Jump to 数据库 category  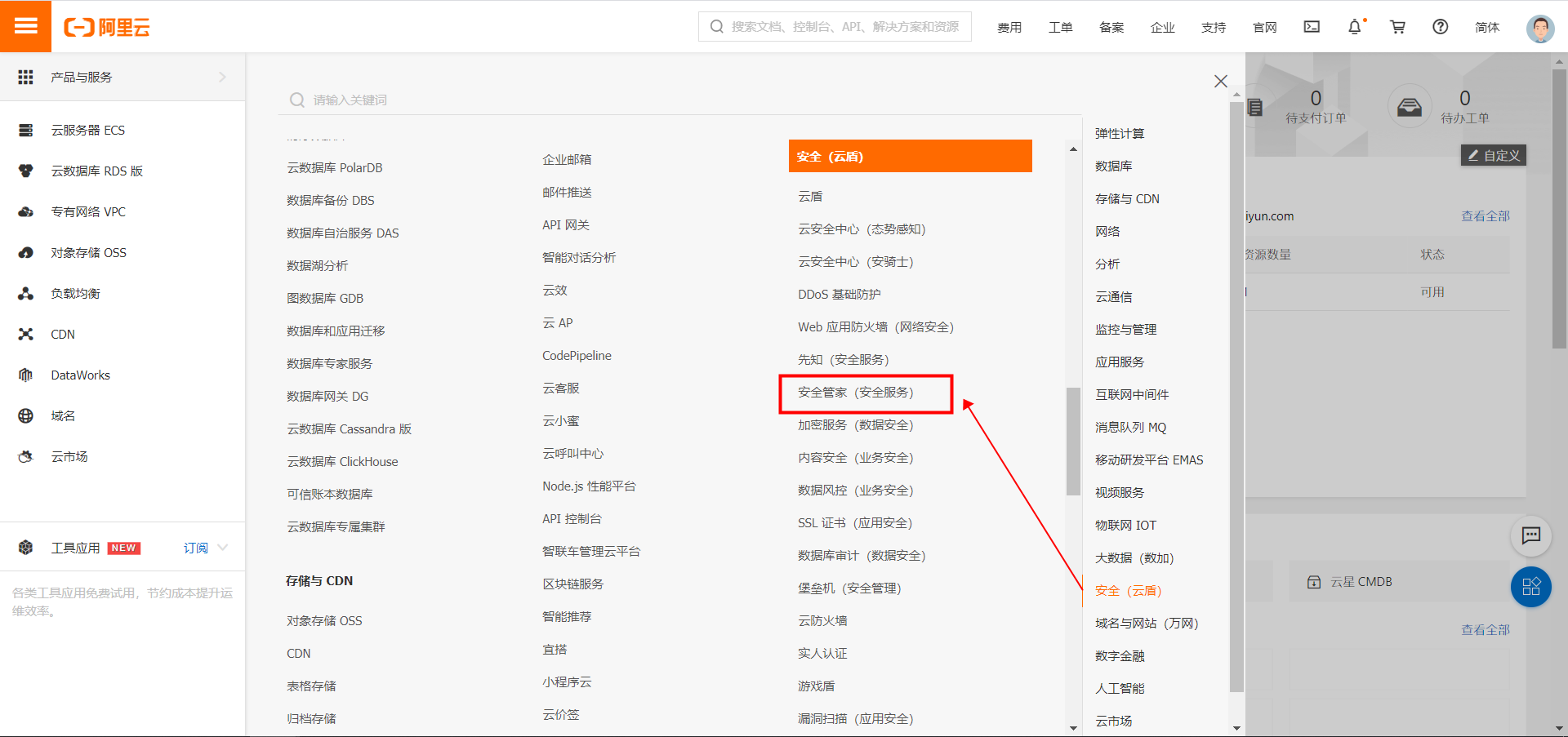(1114, 166)
